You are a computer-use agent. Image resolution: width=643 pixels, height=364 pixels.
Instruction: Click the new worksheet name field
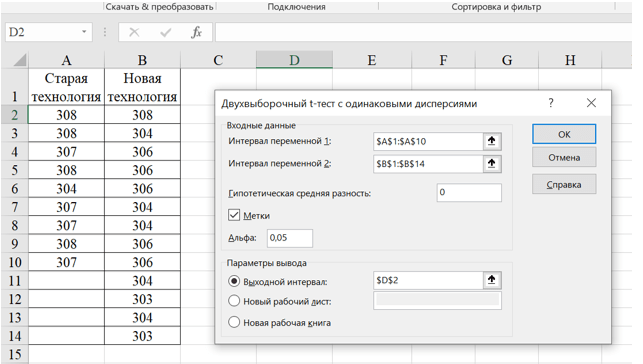click(437, 300)
